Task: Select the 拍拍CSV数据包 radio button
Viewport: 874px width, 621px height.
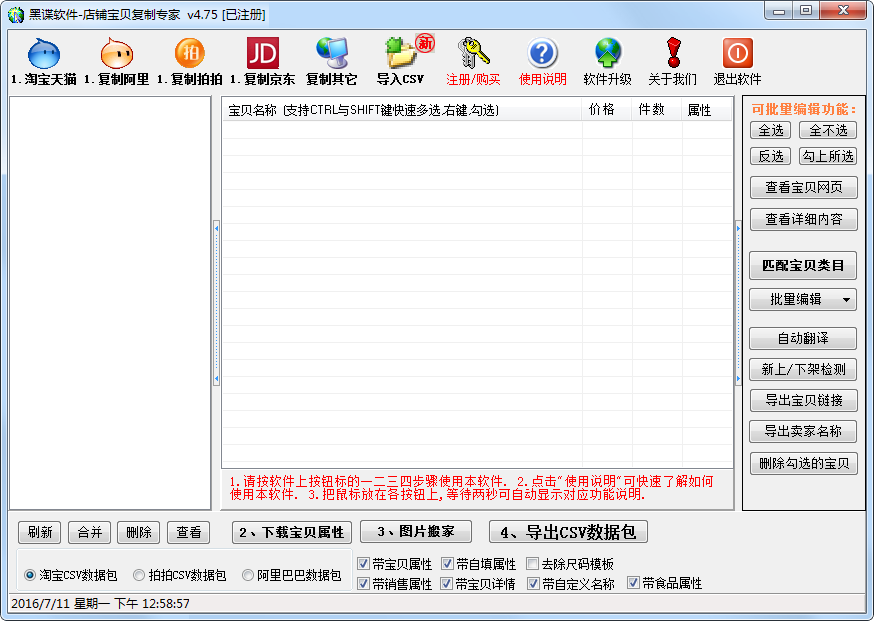Action: click(x=139, y=575)
